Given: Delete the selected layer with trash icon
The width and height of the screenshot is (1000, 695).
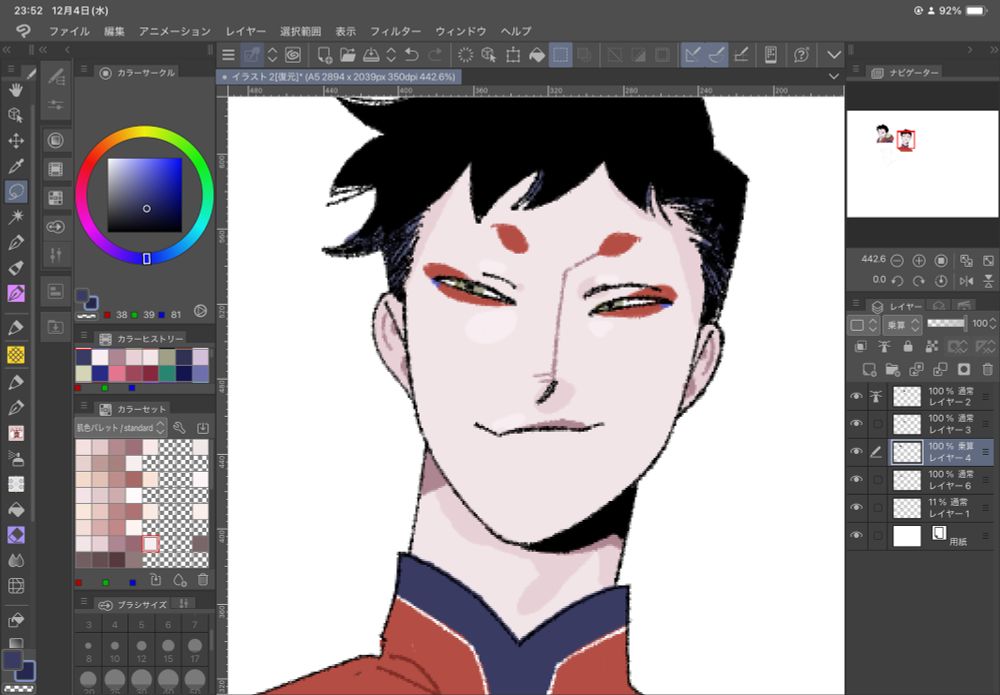Looking at the screenshot, I should point(987,369).
